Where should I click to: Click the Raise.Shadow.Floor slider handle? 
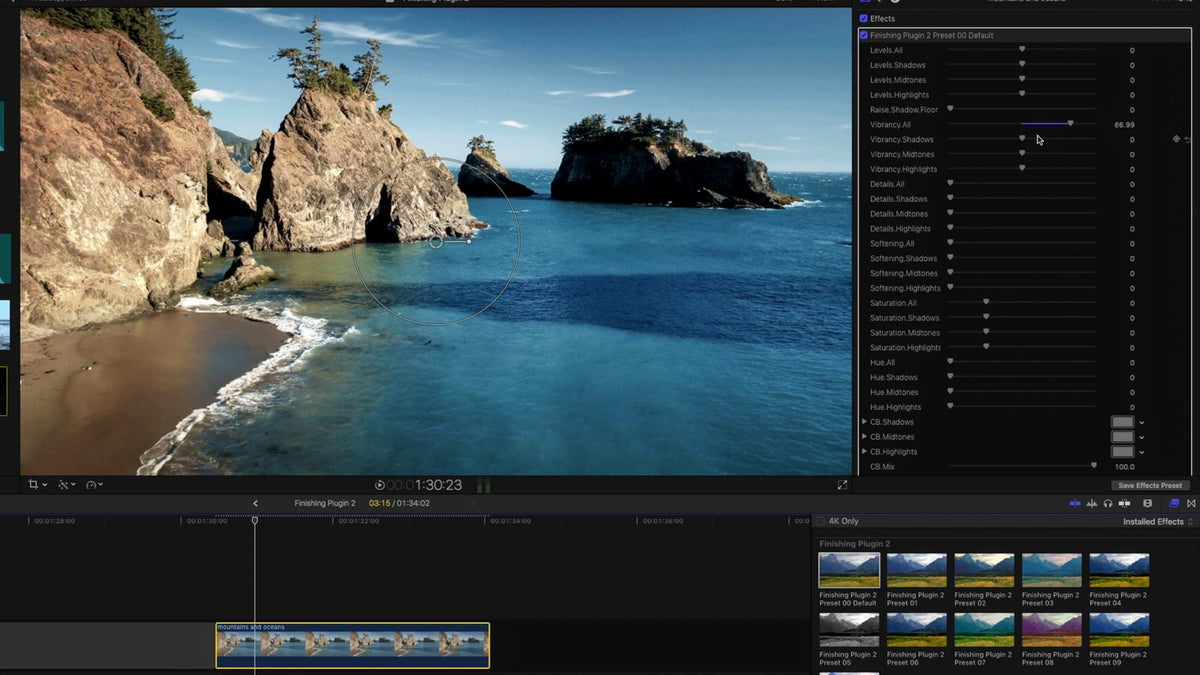click(x=950, y=109)
